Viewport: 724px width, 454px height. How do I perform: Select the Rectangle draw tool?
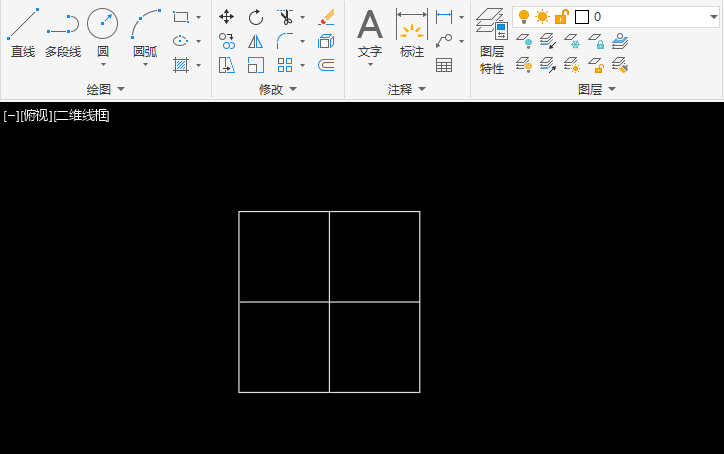[x=181, y=17]
